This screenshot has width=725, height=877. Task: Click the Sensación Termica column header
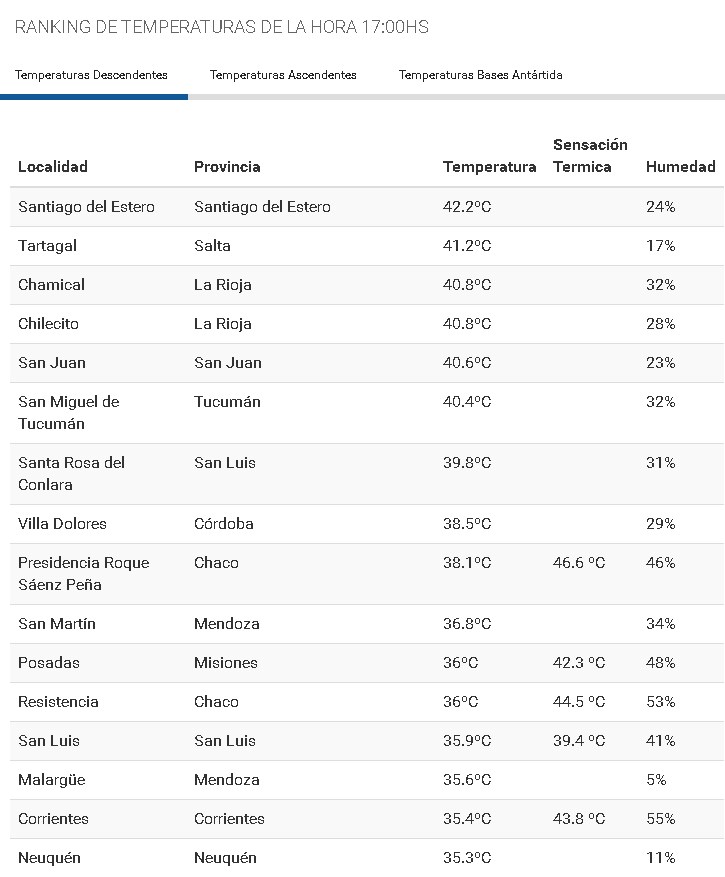click(590, 156)
